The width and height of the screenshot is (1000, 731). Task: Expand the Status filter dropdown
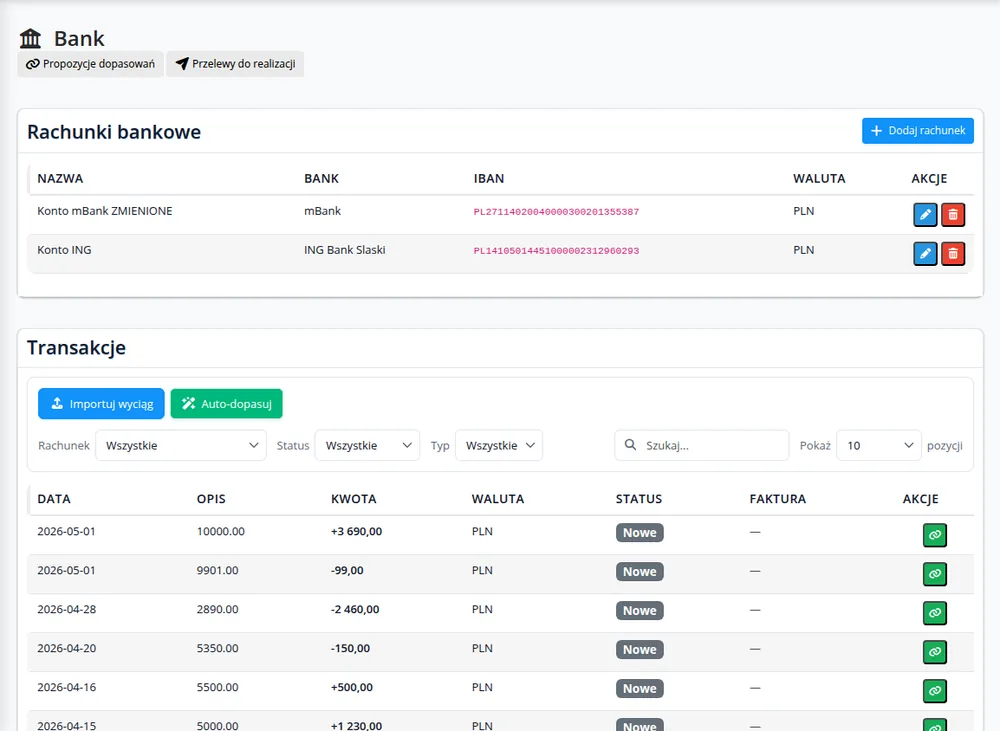(x=367, y=445)
